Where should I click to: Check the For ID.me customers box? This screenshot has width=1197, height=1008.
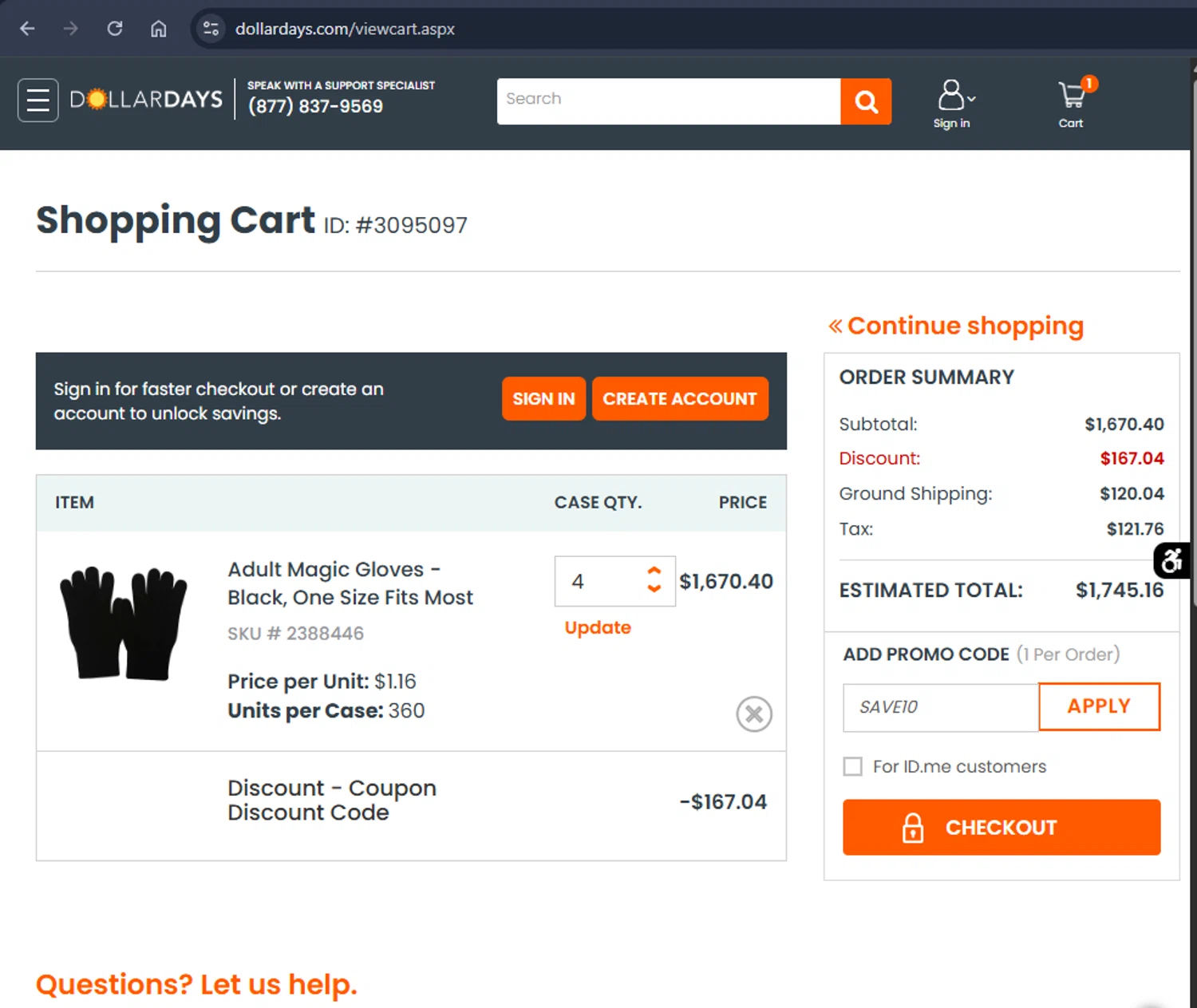[x=853, y=766]
